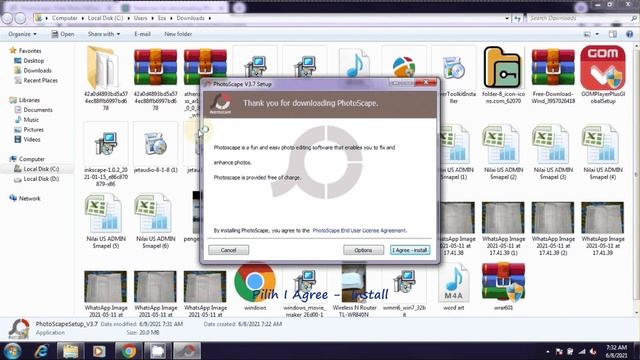Select the GOMPlayerPlusGlobalSetup icon
Screen dimensions: 640x360
(x=603, y=68)
